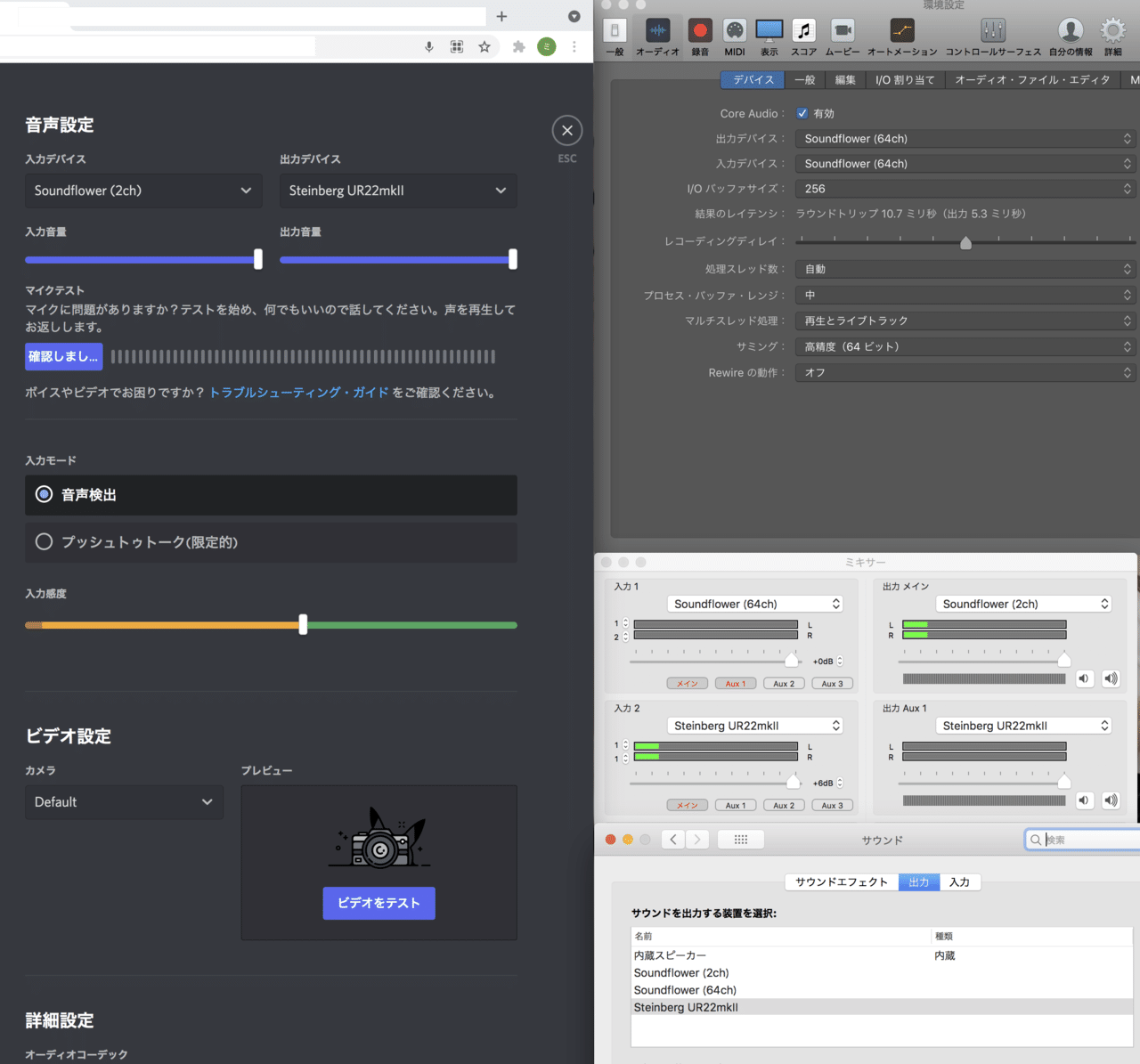Image resolution: width=1140 pixels, height=1064 pixels.
Task: Open the コントロールサーフェス preferences
Action: point(993,37)
